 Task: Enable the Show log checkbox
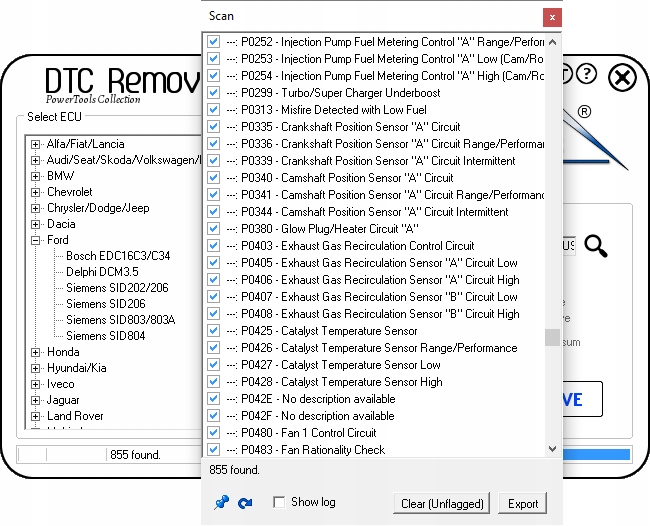(280, 502)
